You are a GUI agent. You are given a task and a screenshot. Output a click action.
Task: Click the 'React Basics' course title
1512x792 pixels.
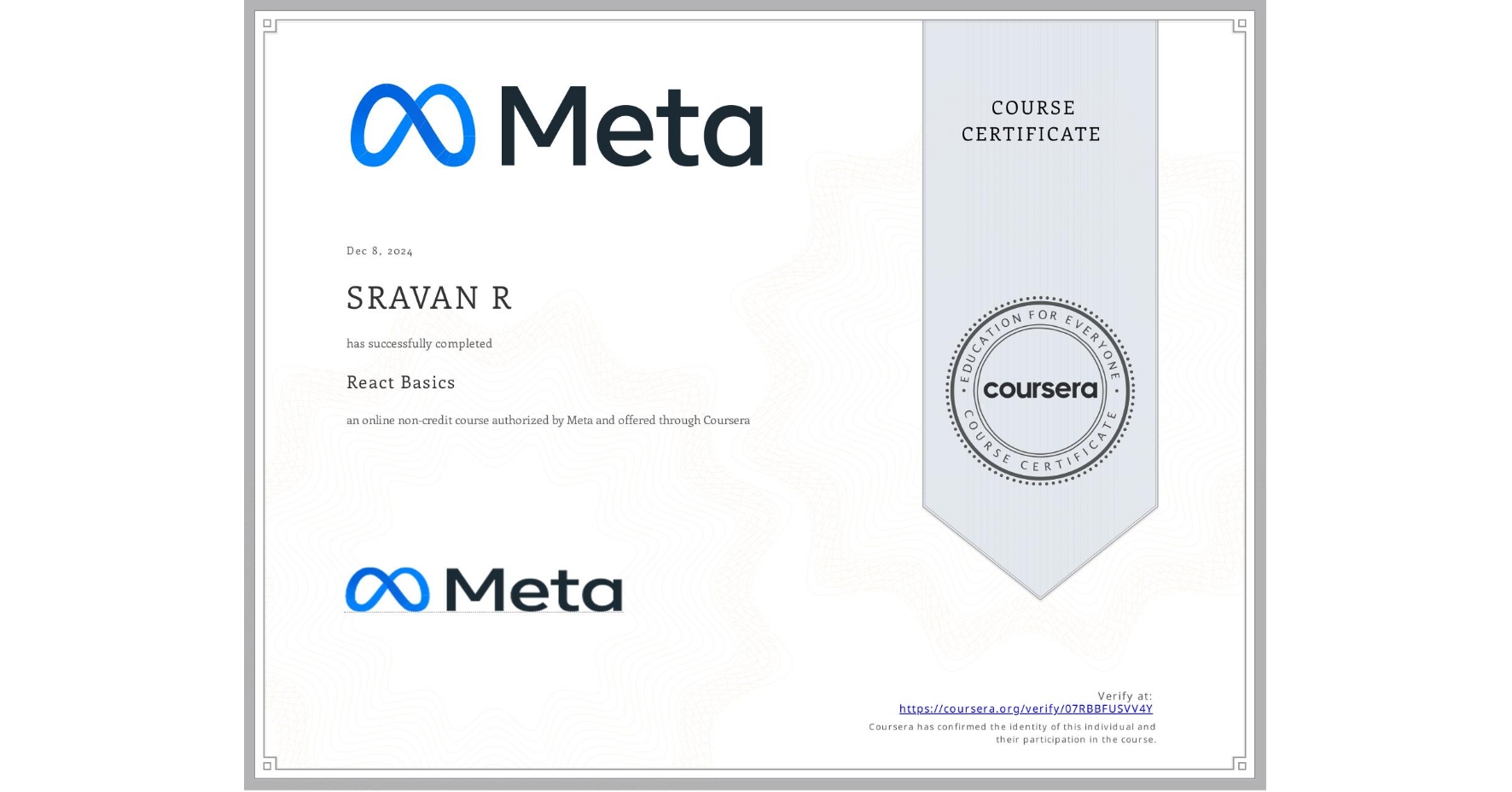coord(400,382)
